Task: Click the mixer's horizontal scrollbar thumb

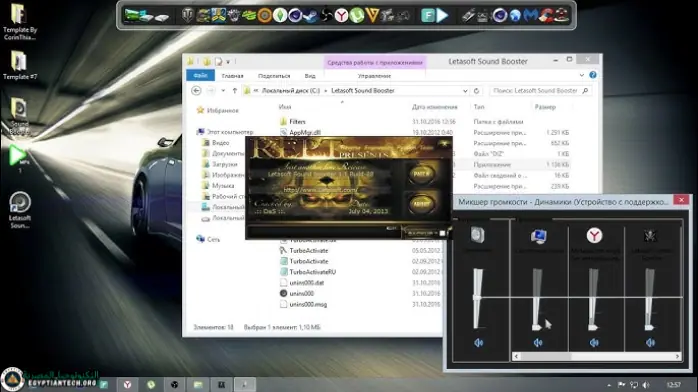Action: tap(546, 356)
